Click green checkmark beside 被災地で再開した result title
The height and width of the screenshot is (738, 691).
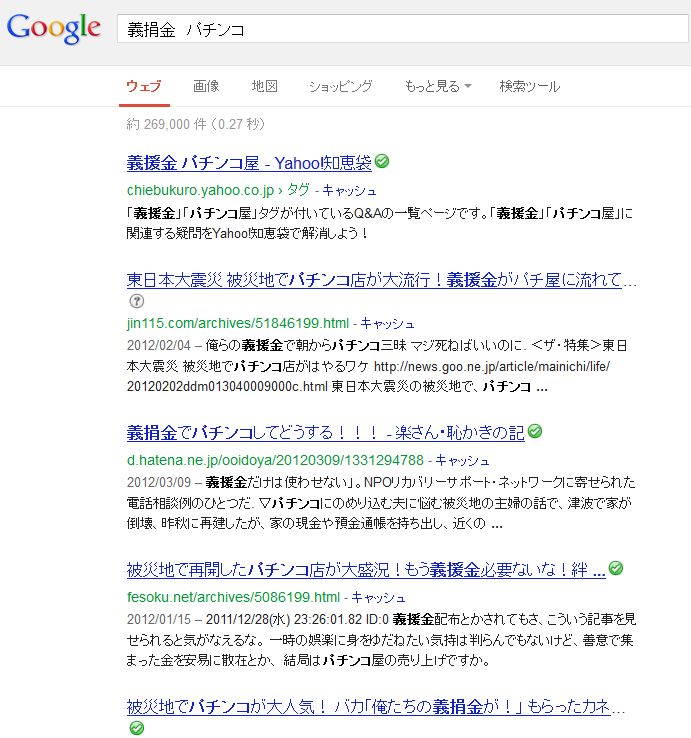coord(616,568)
